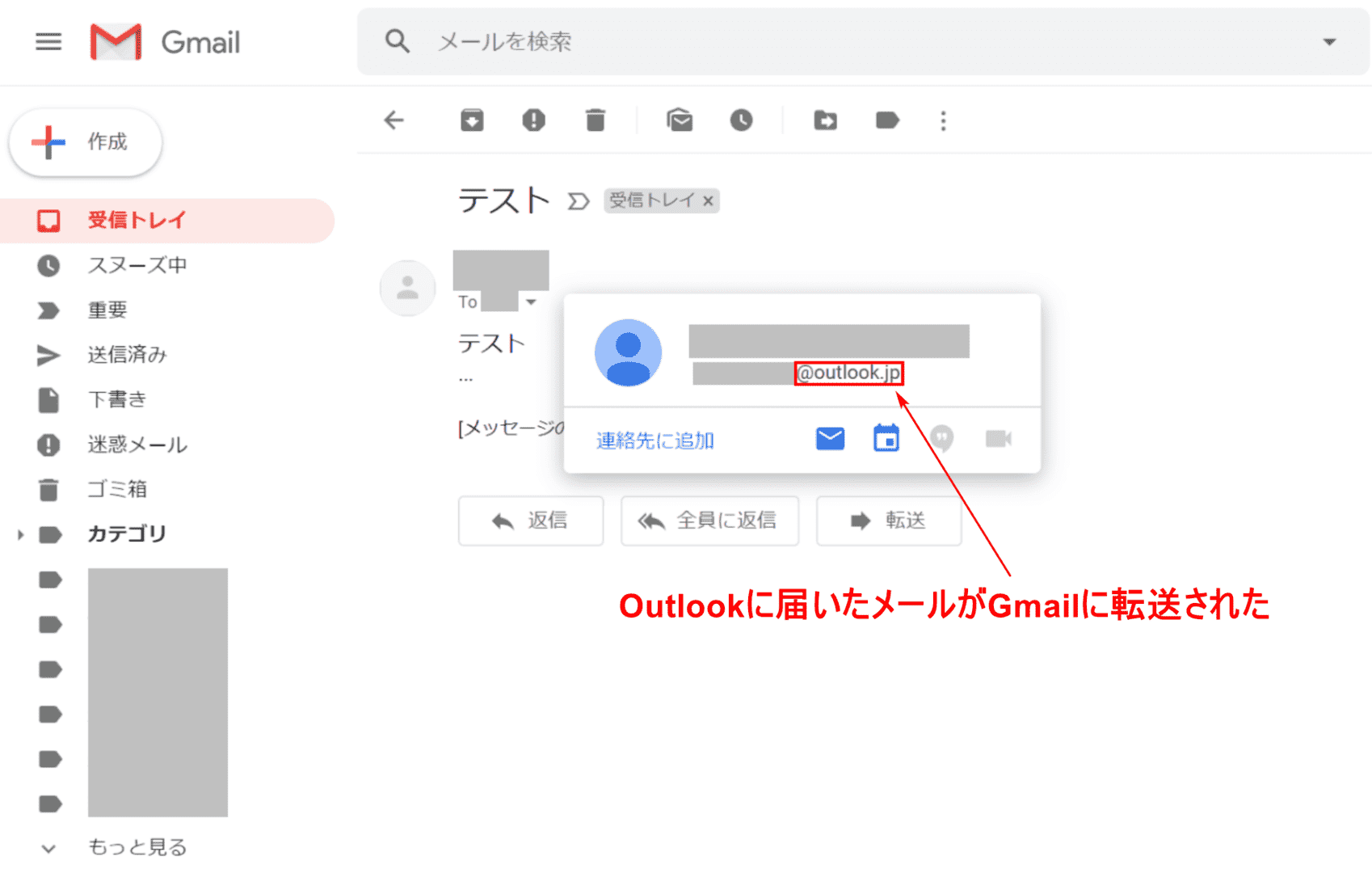The image size is (1372, 873).
Task: Click contact card profile avatar
Action: pyautogui.click(x=629, y=352)
